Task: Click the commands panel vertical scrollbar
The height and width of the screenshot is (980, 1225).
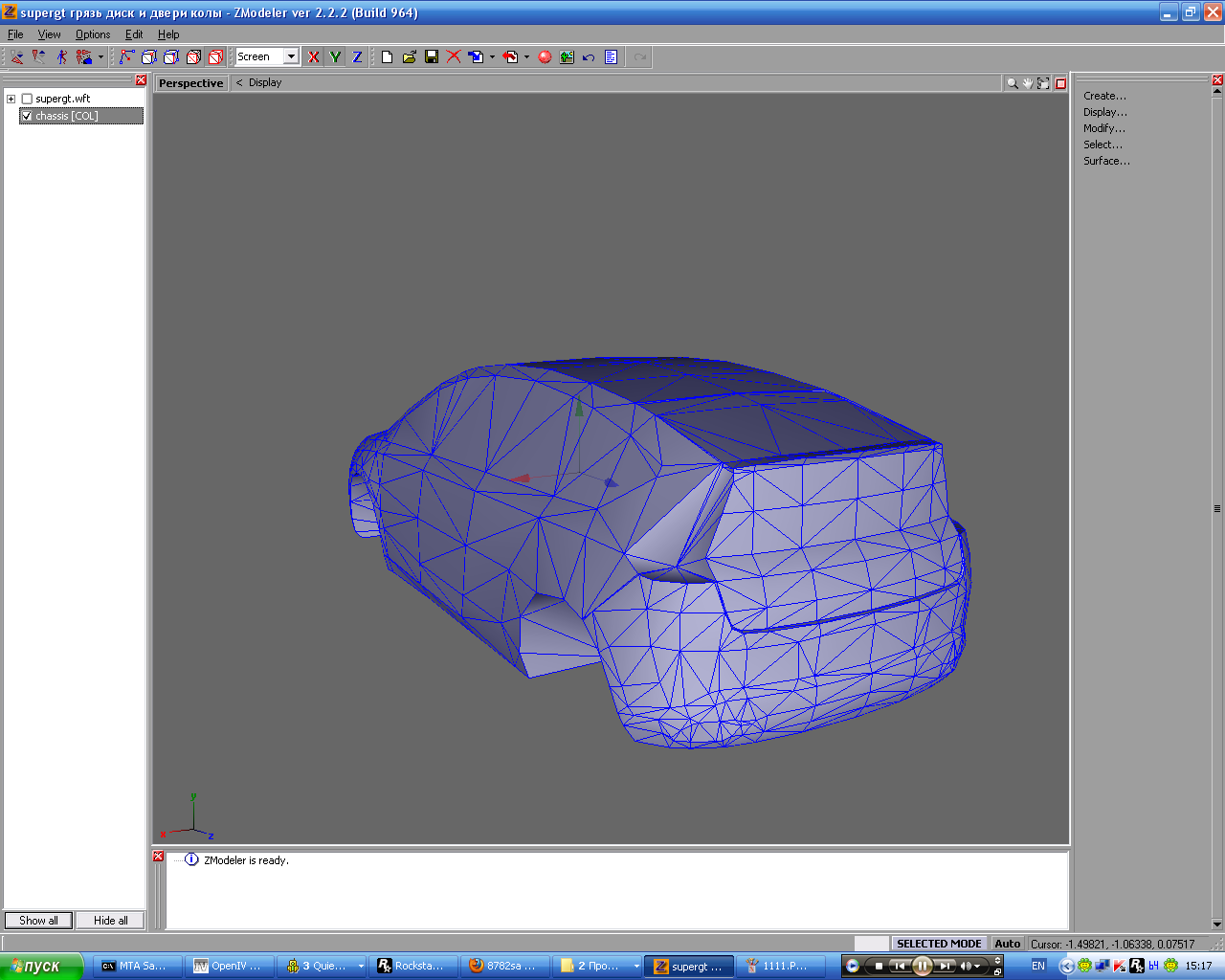Action: pos(1217,508)
